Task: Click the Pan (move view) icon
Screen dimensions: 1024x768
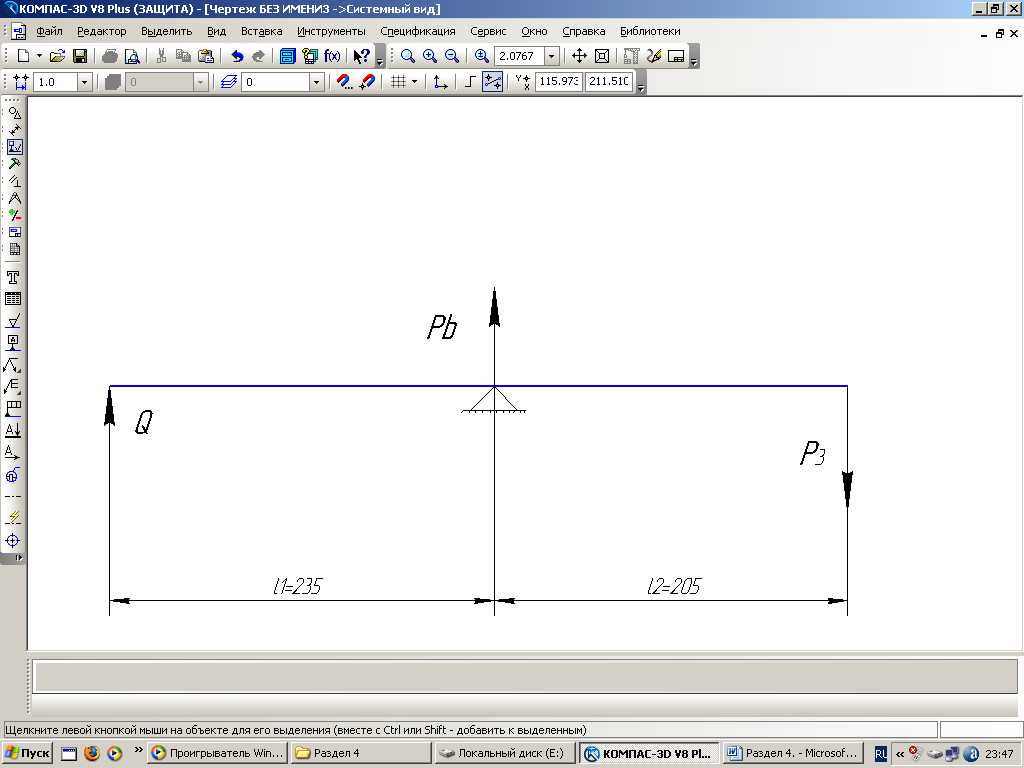Action: (x=579, y=56)
